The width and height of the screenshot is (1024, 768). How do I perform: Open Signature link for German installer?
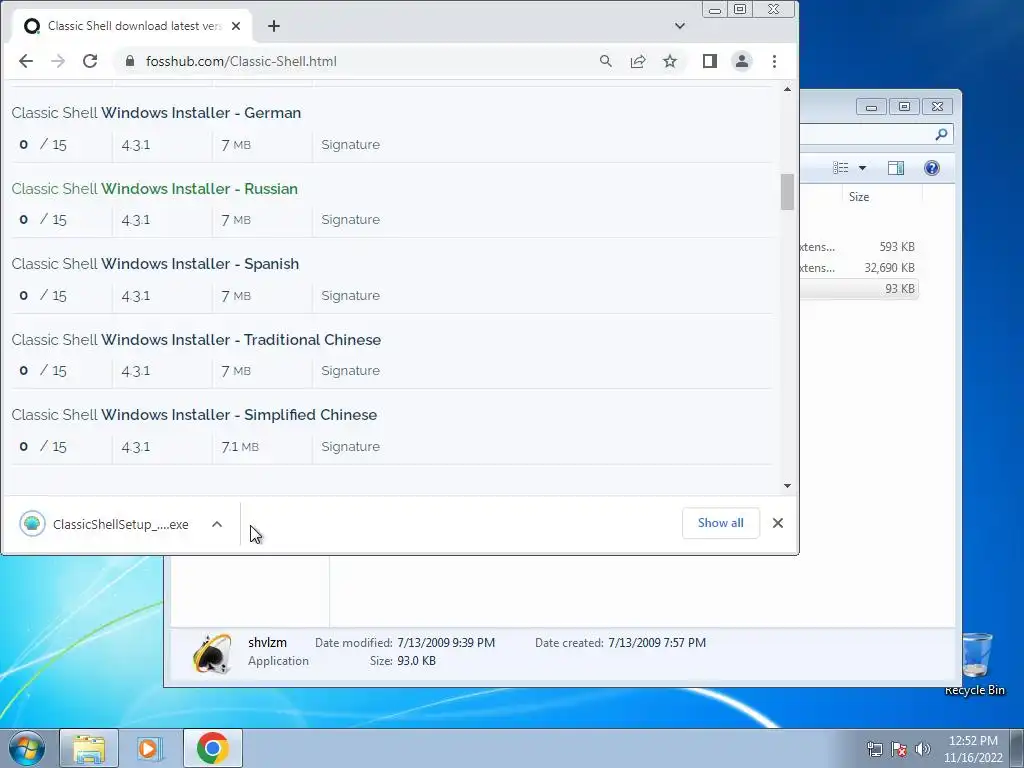[350, 144]
